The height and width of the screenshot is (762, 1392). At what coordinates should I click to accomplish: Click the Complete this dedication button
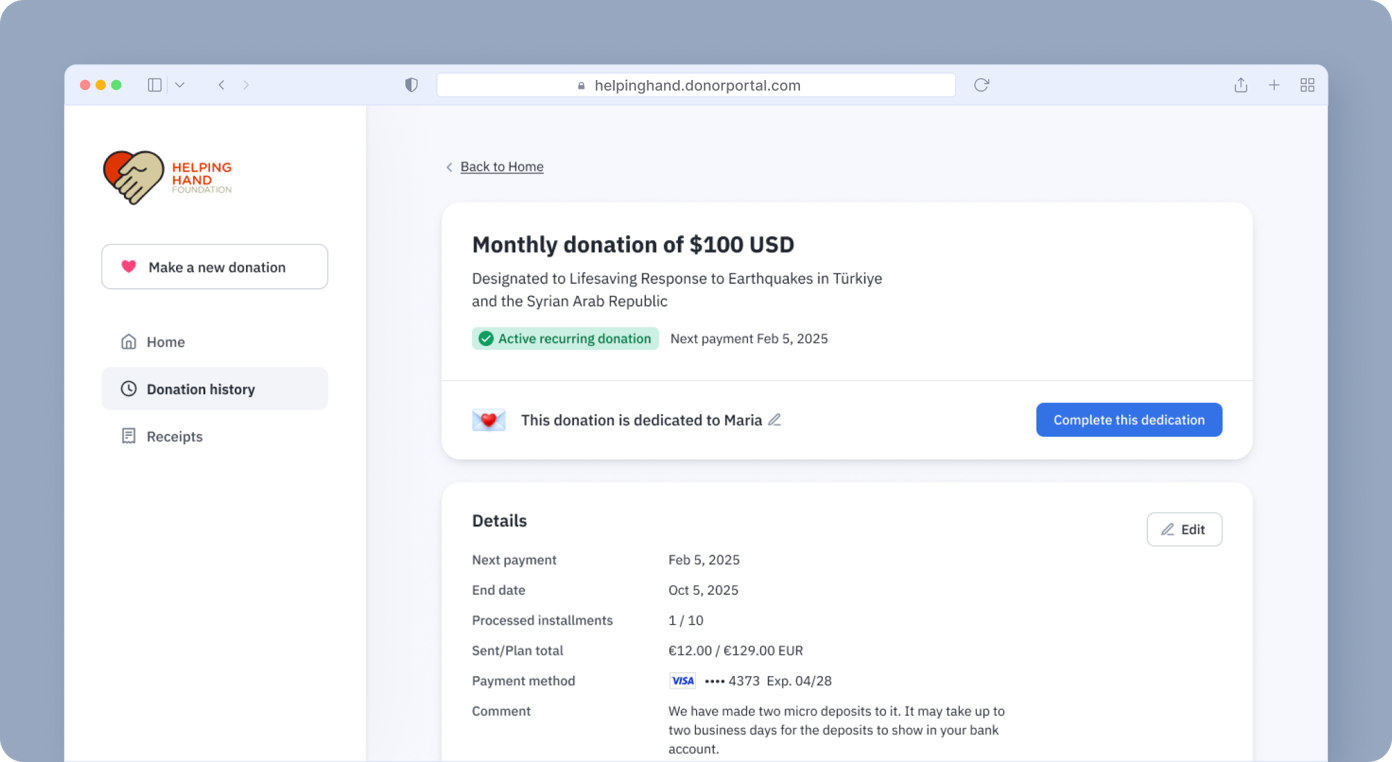[x=1129, y=419]
